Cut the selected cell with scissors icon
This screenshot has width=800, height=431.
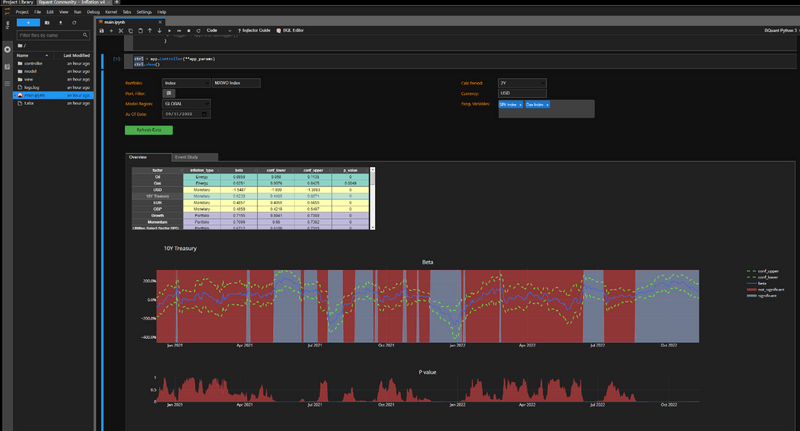click(121, 31)
